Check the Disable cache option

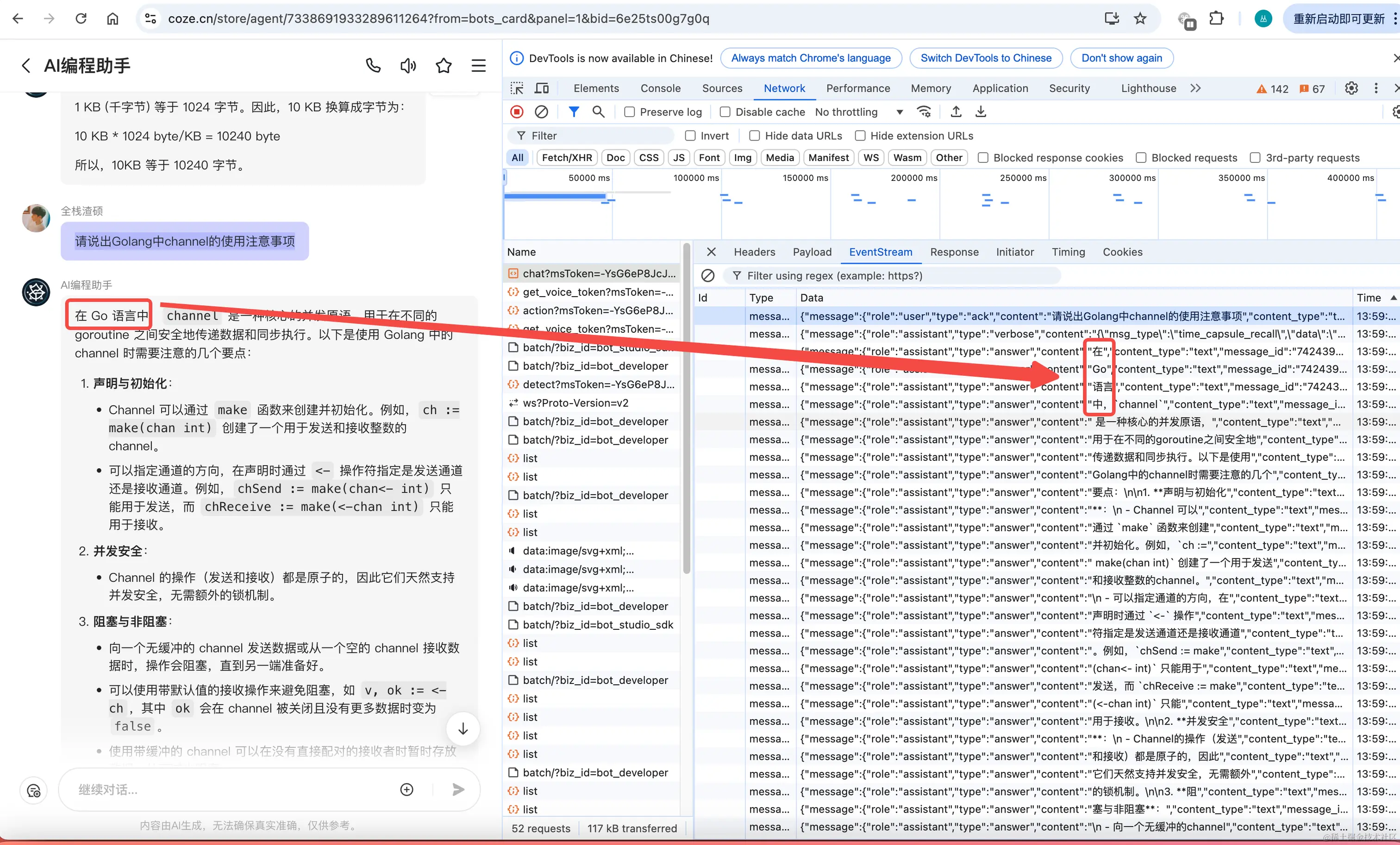click(725, 112)
